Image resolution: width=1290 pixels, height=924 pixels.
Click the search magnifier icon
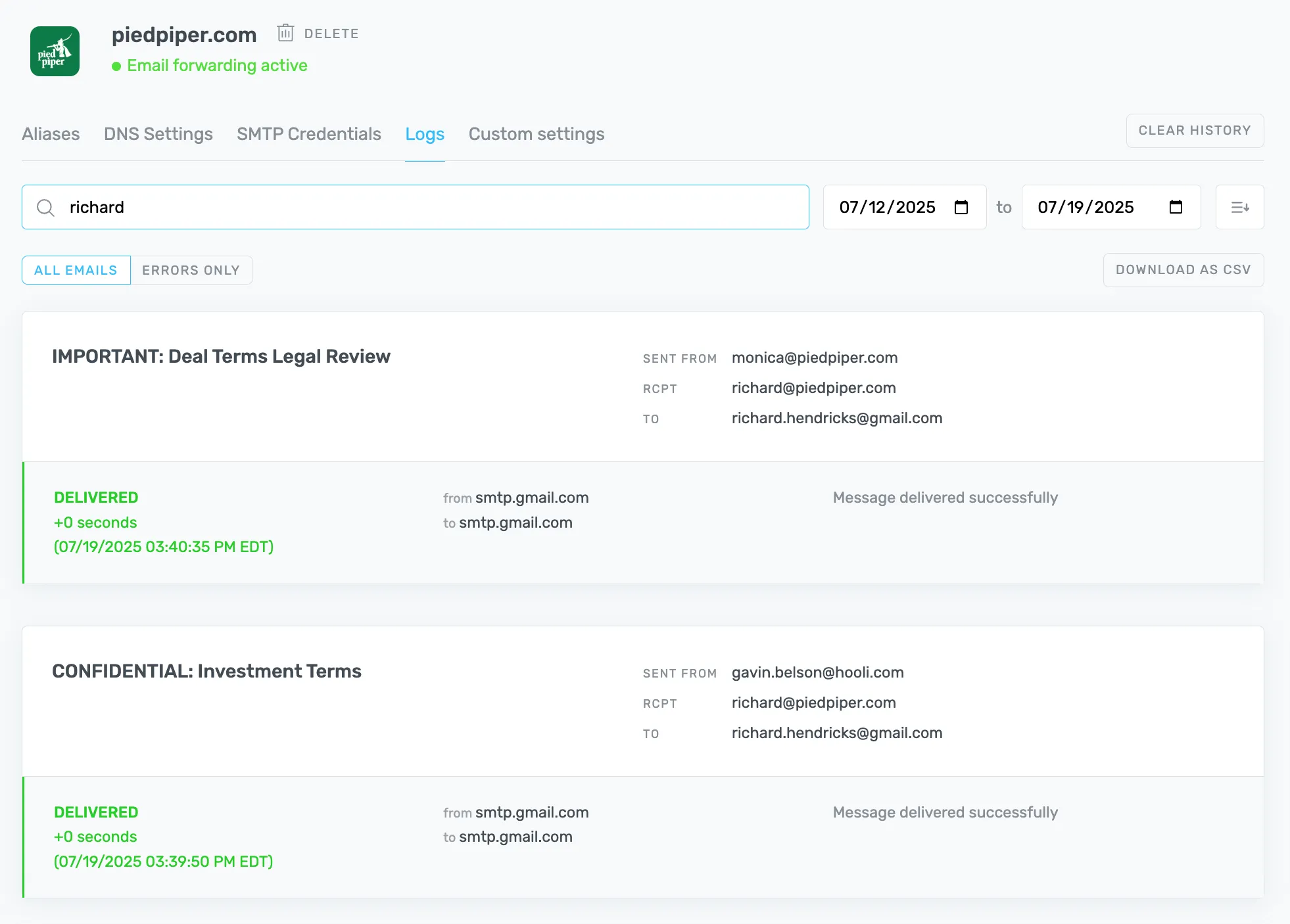point(45,207)
